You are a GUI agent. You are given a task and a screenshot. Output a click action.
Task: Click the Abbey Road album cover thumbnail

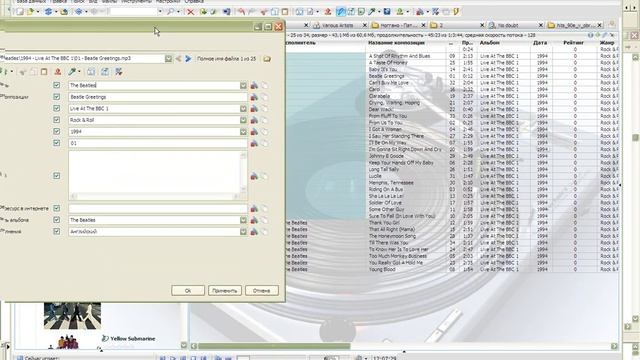[x=72, y=316]
